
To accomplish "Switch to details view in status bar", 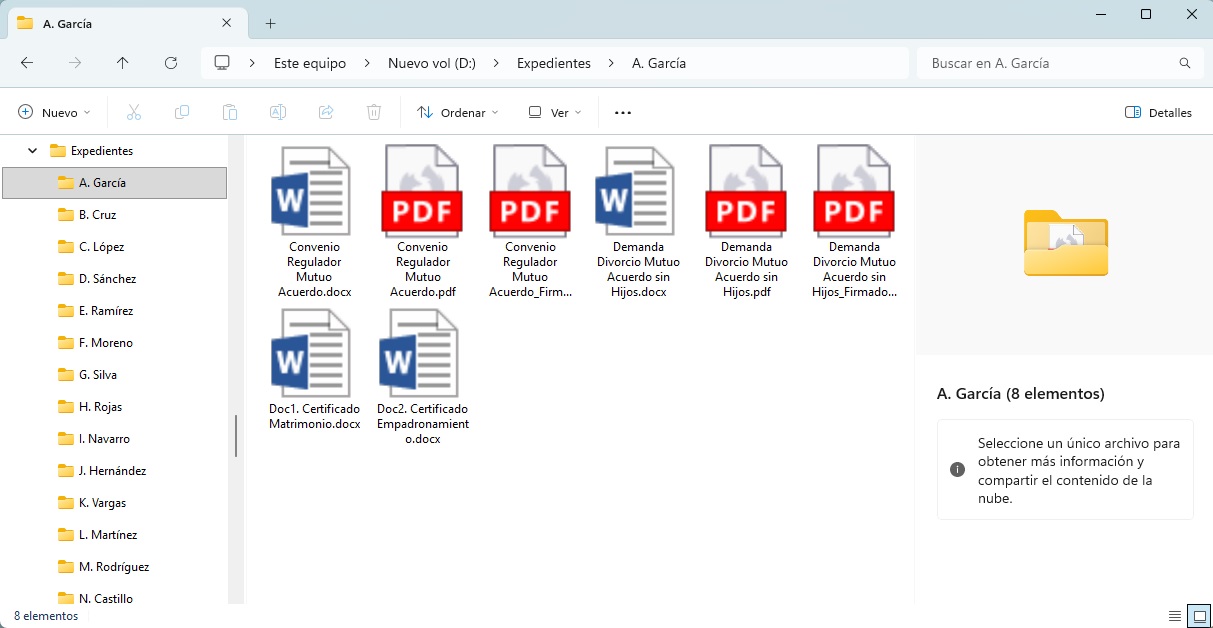I will (1176, 616).
